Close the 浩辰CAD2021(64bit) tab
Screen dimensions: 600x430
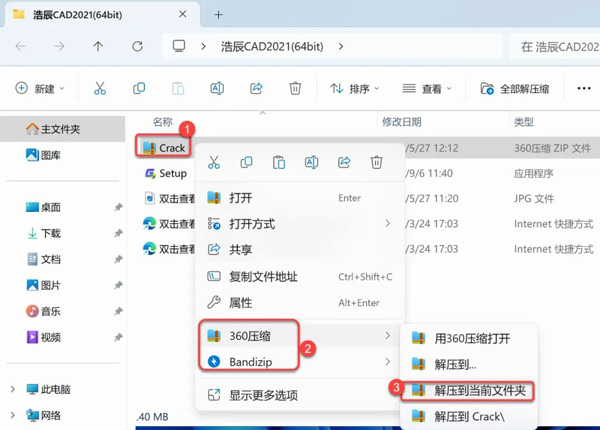(183, 14)
